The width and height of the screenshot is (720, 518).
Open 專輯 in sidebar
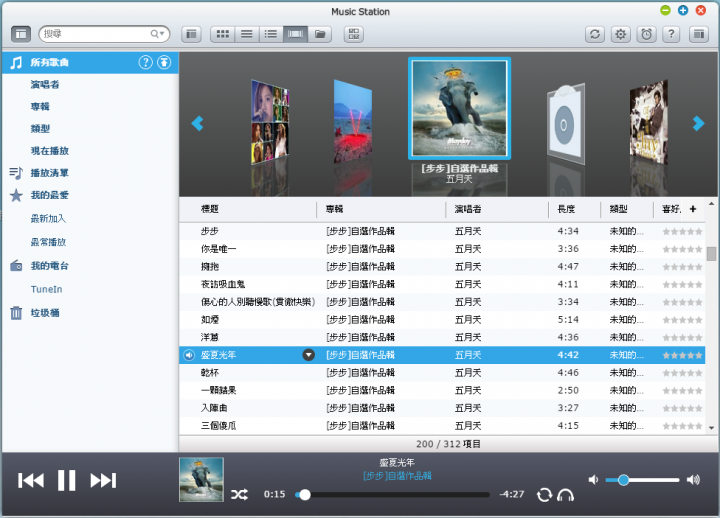click(x=40, y=107)
